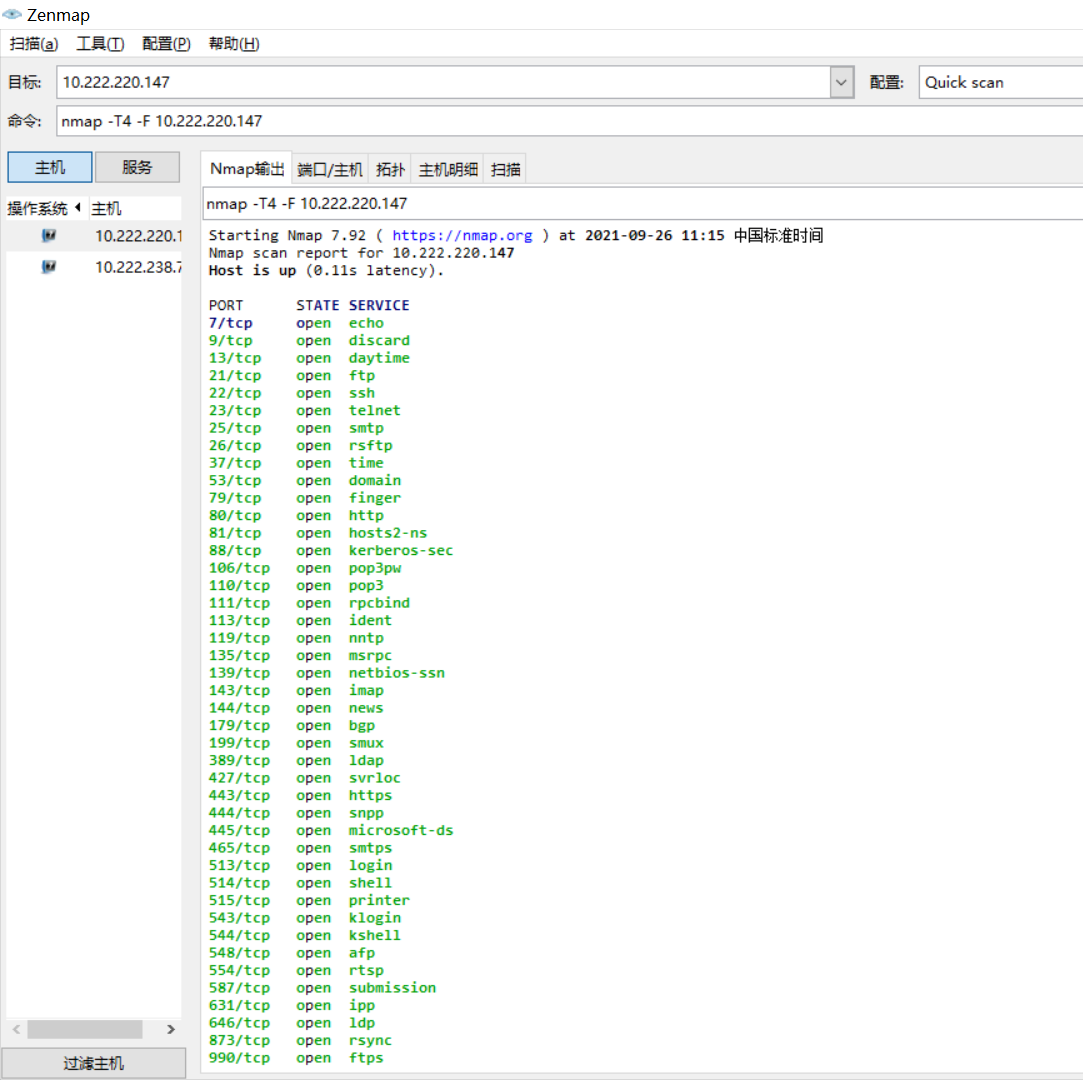Click the SERVICE column heading in output
Viewport: 1083px width, 1080px height.
coord(379,305)
